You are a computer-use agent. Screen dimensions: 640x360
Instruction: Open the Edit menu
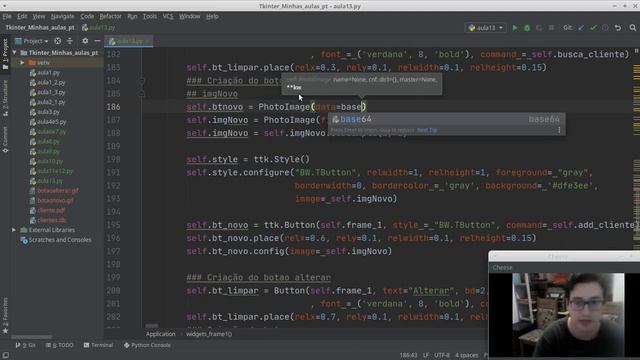tap(22, 16)
